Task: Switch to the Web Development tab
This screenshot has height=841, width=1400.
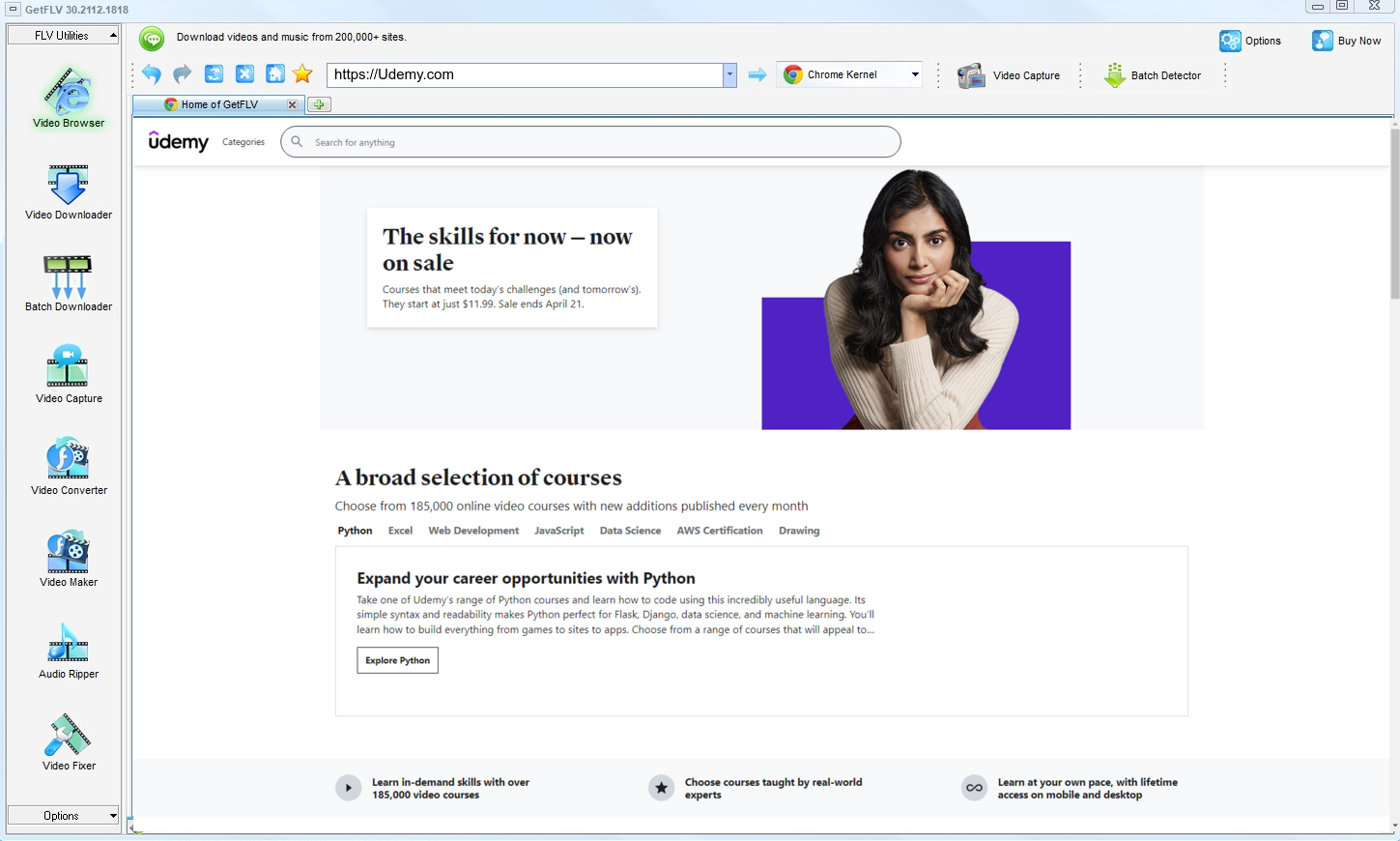Action: 473,531
